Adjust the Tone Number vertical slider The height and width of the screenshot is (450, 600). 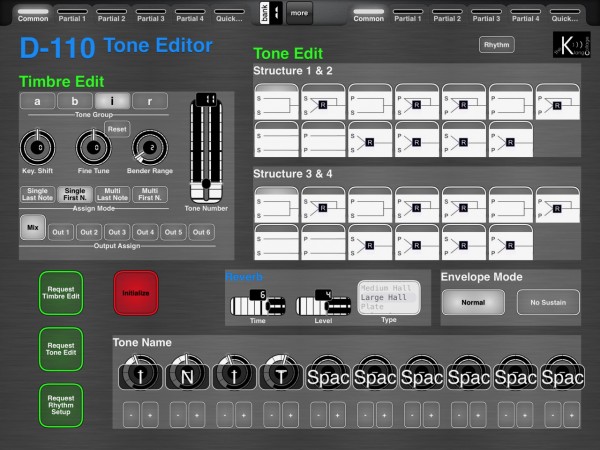[206, 150]
